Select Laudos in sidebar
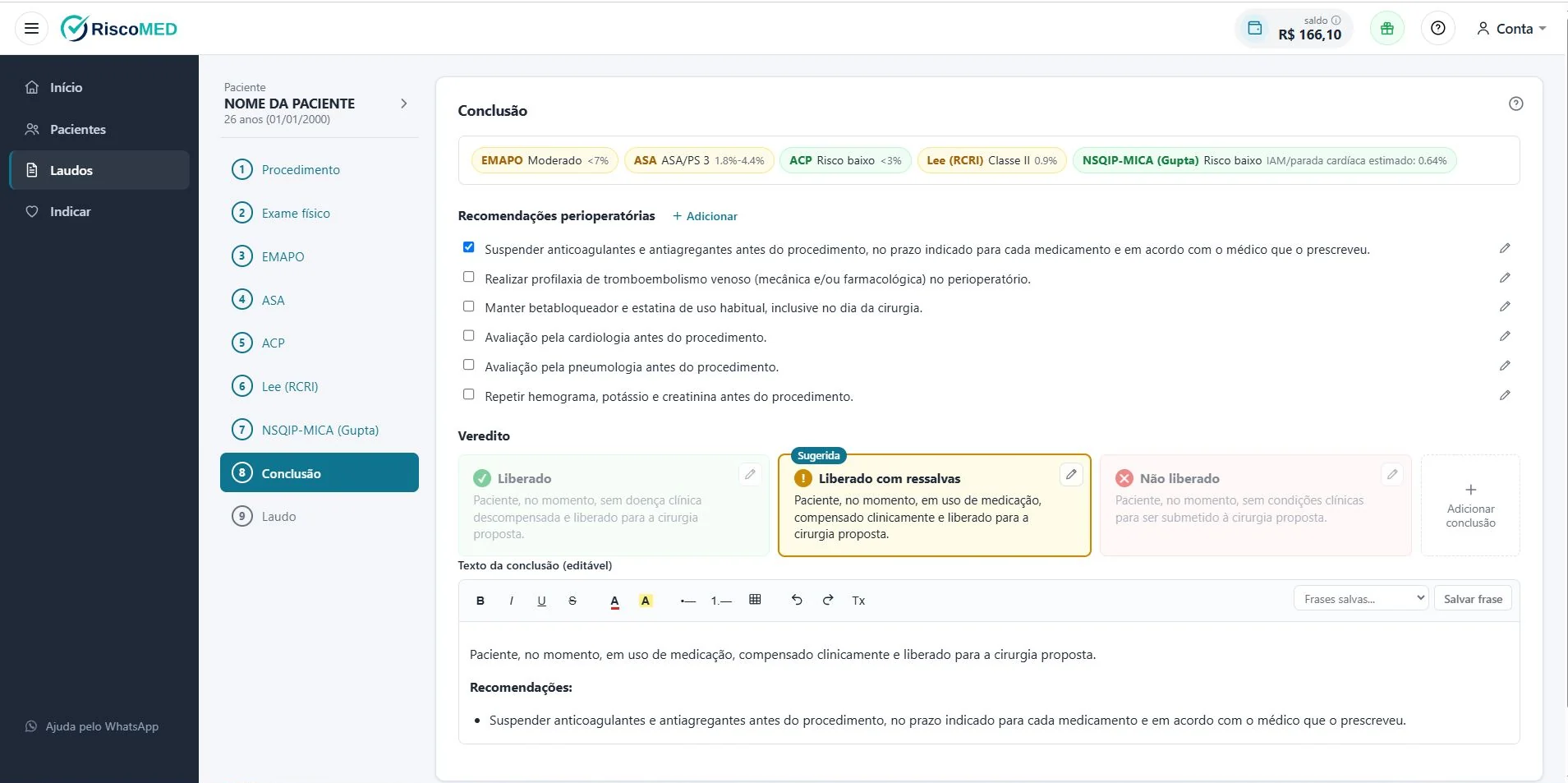This screenshot has width=1568, height=783. click(x=99, y=170)
